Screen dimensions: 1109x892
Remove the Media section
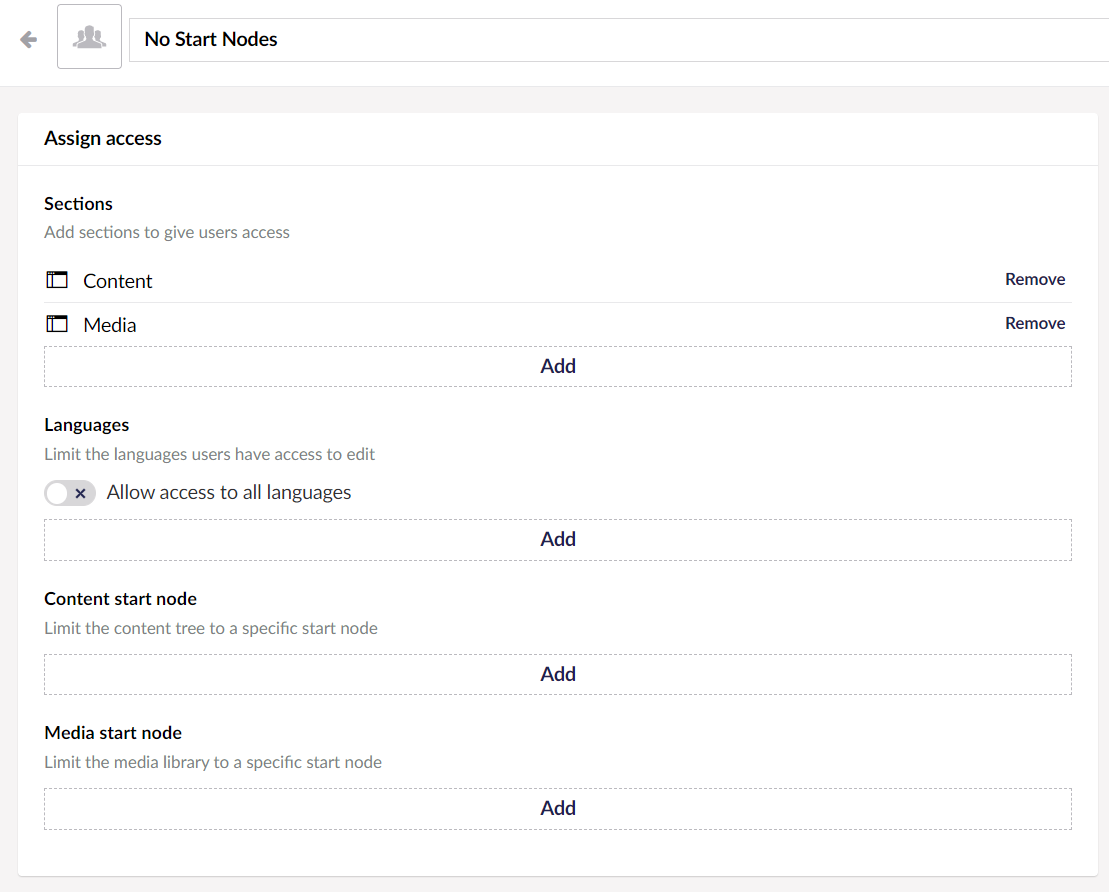[x=1035, y=324]
